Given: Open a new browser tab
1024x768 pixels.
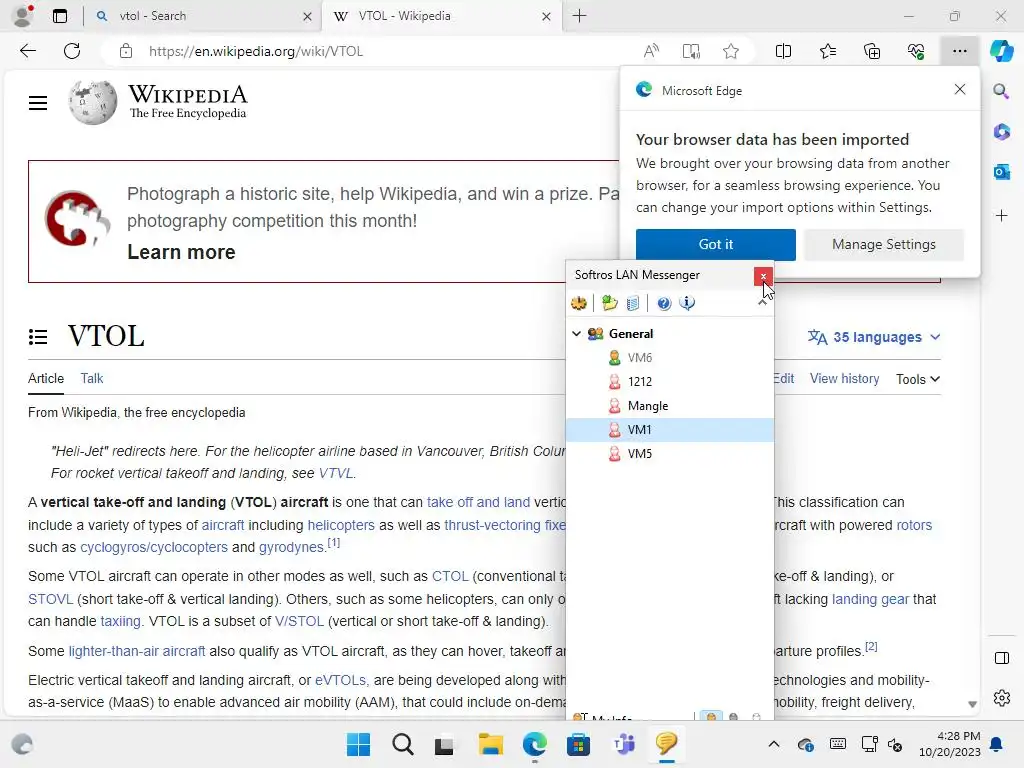Looking at the screenshot, I should click(579, 16).
